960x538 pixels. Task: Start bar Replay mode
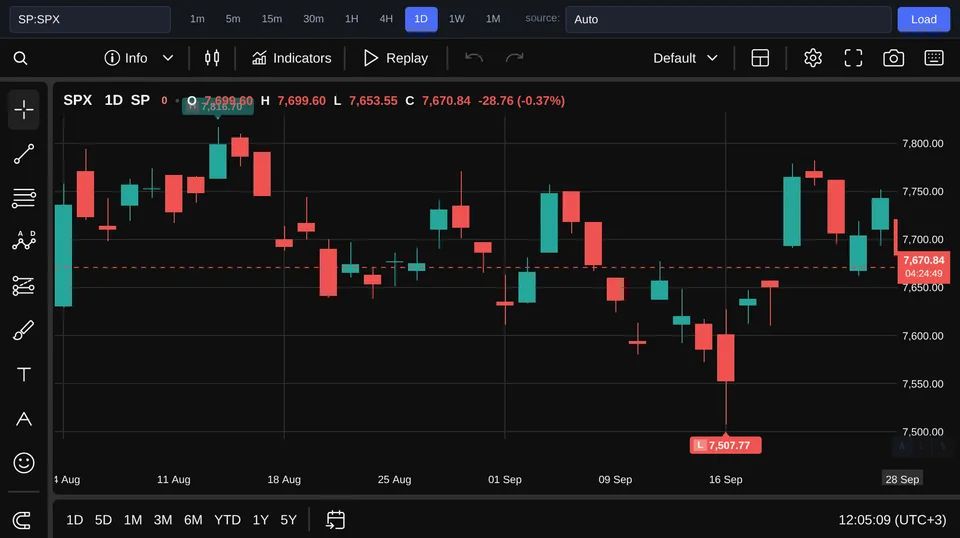point(396,58)
